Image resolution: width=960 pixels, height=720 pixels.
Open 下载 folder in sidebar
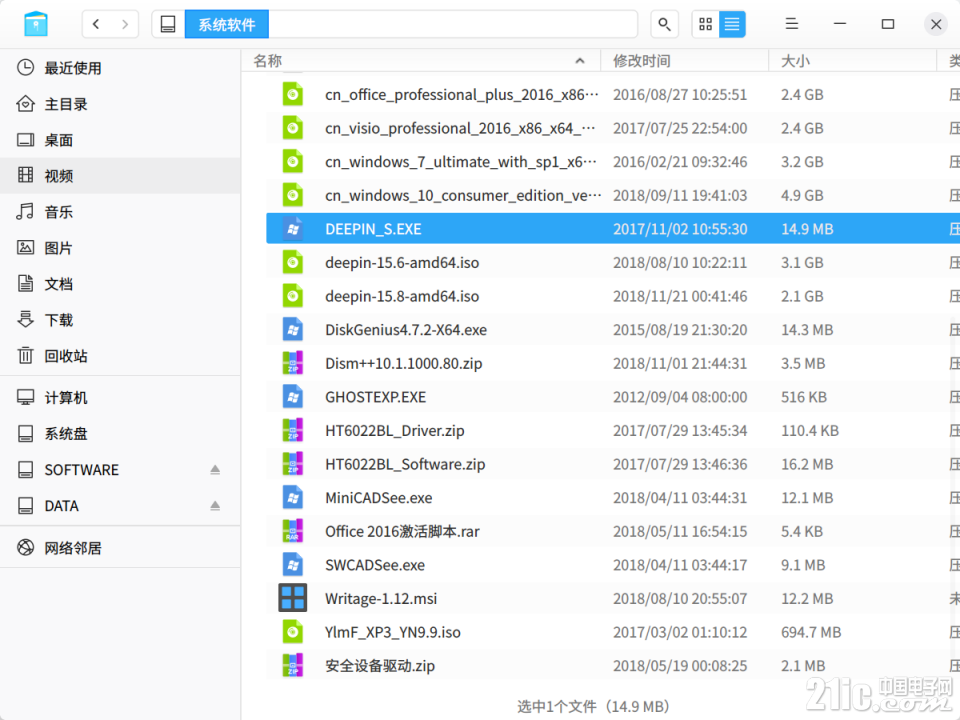coord(120,320)
